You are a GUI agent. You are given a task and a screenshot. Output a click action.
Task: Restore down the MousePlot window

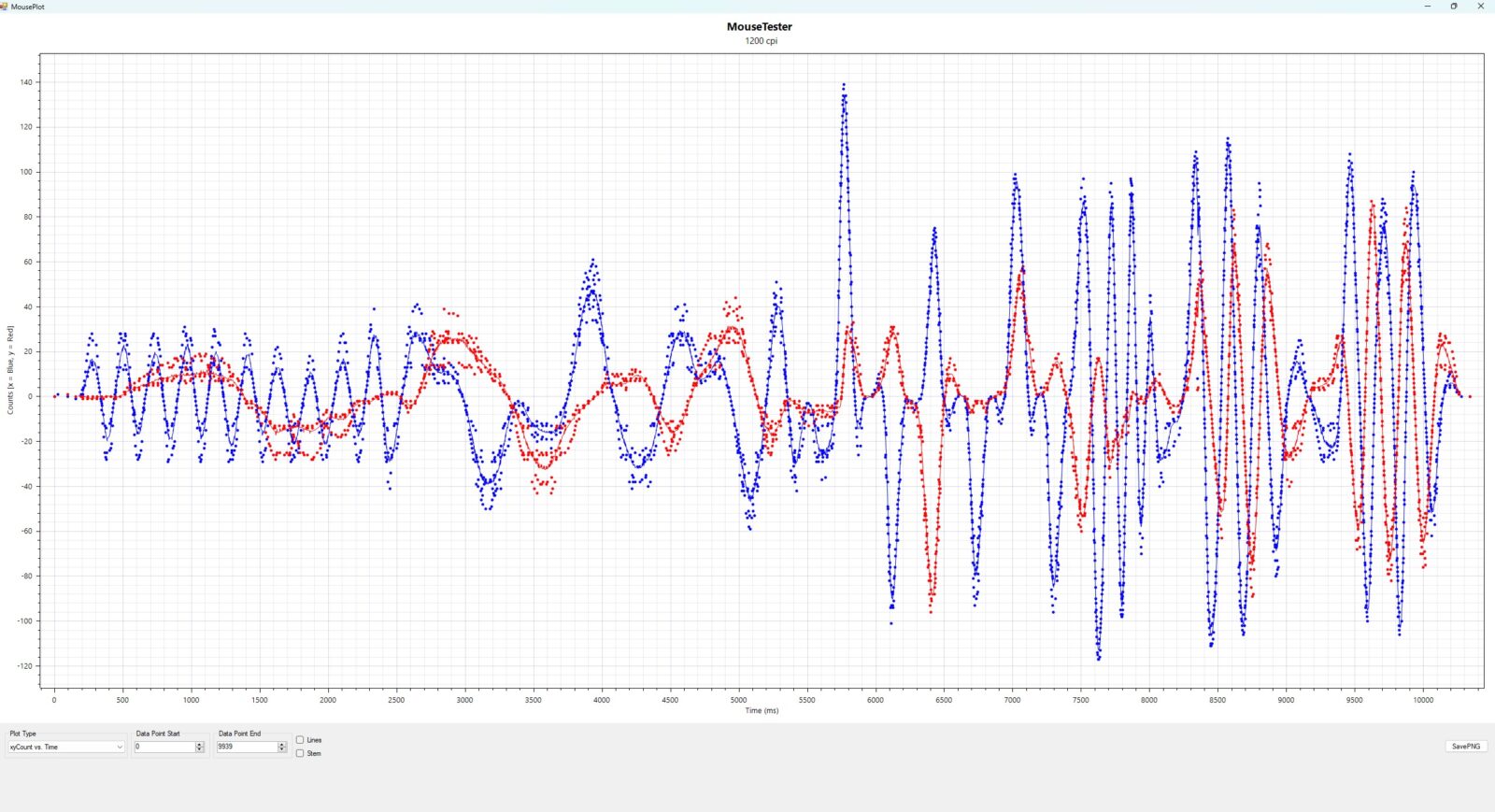1454,7
